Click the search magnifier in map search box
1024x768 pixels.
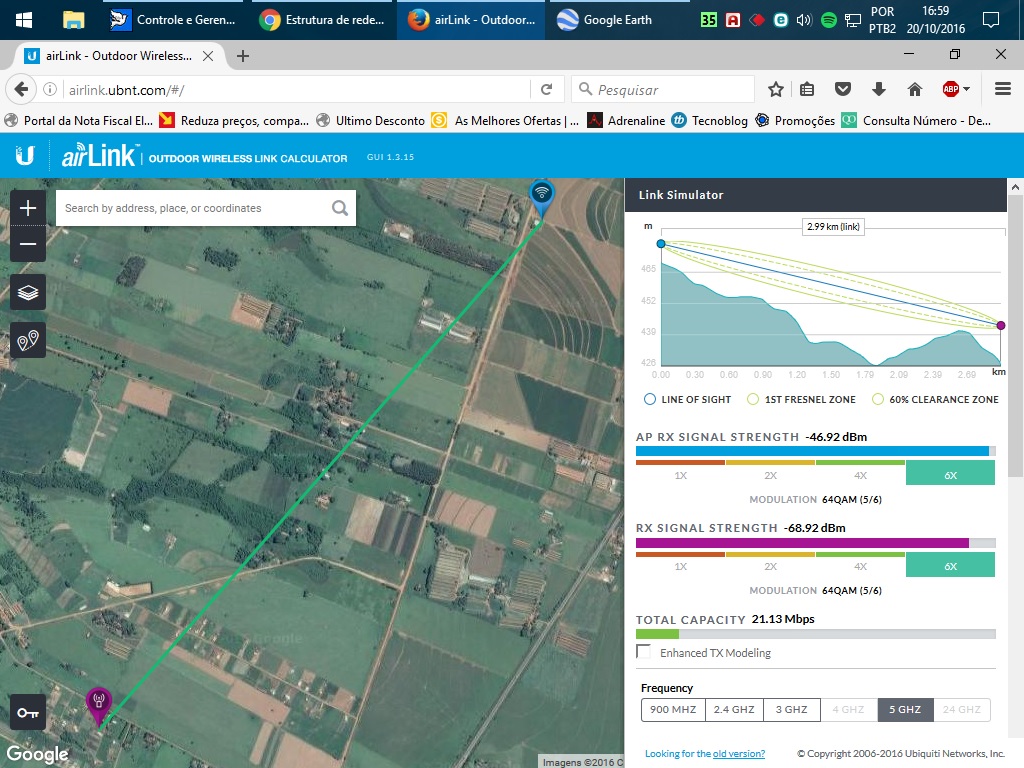340,208
